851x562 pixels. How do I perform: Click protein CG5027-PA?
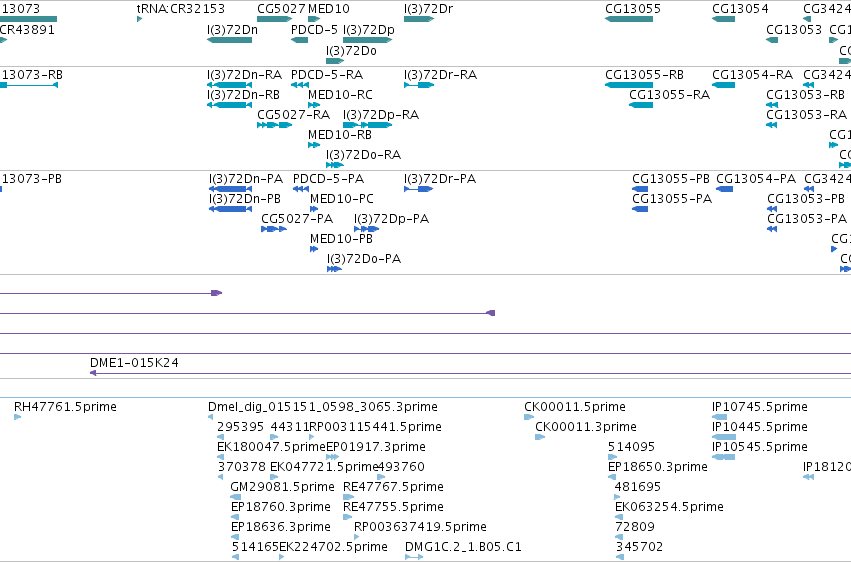297,219
